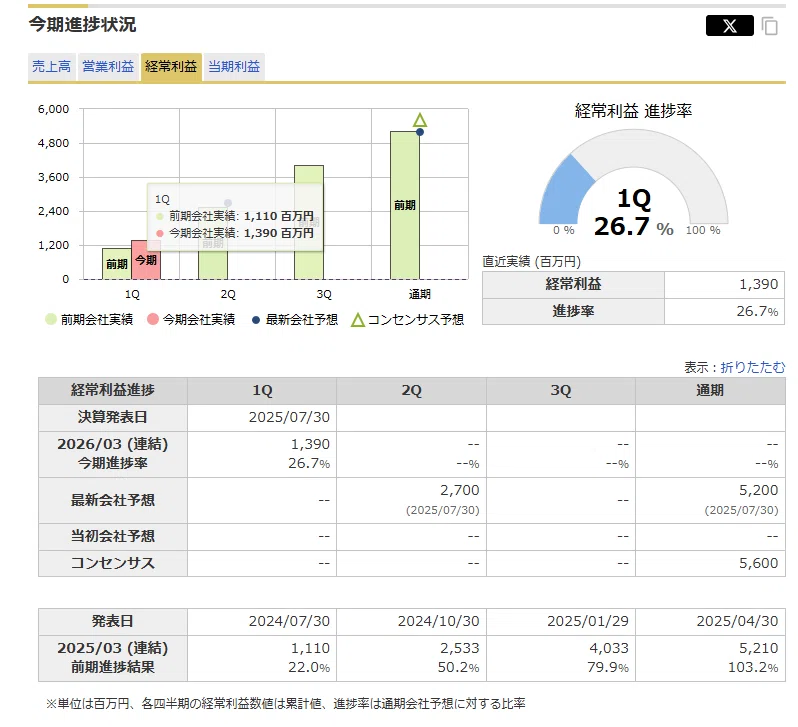The width and height of the screenshot is (798, 727).
Task: Select the 経常利益 tab
Action: click(171, 67)
